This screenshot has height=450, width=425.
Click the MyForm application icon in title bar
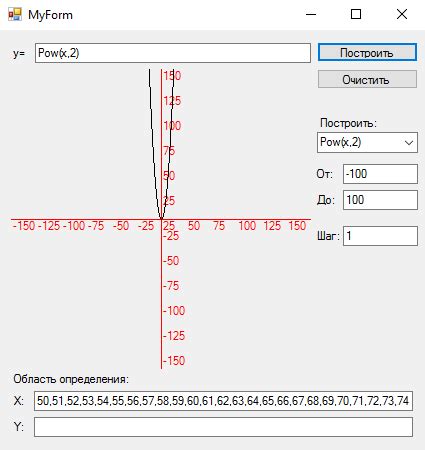click(15, 15)
